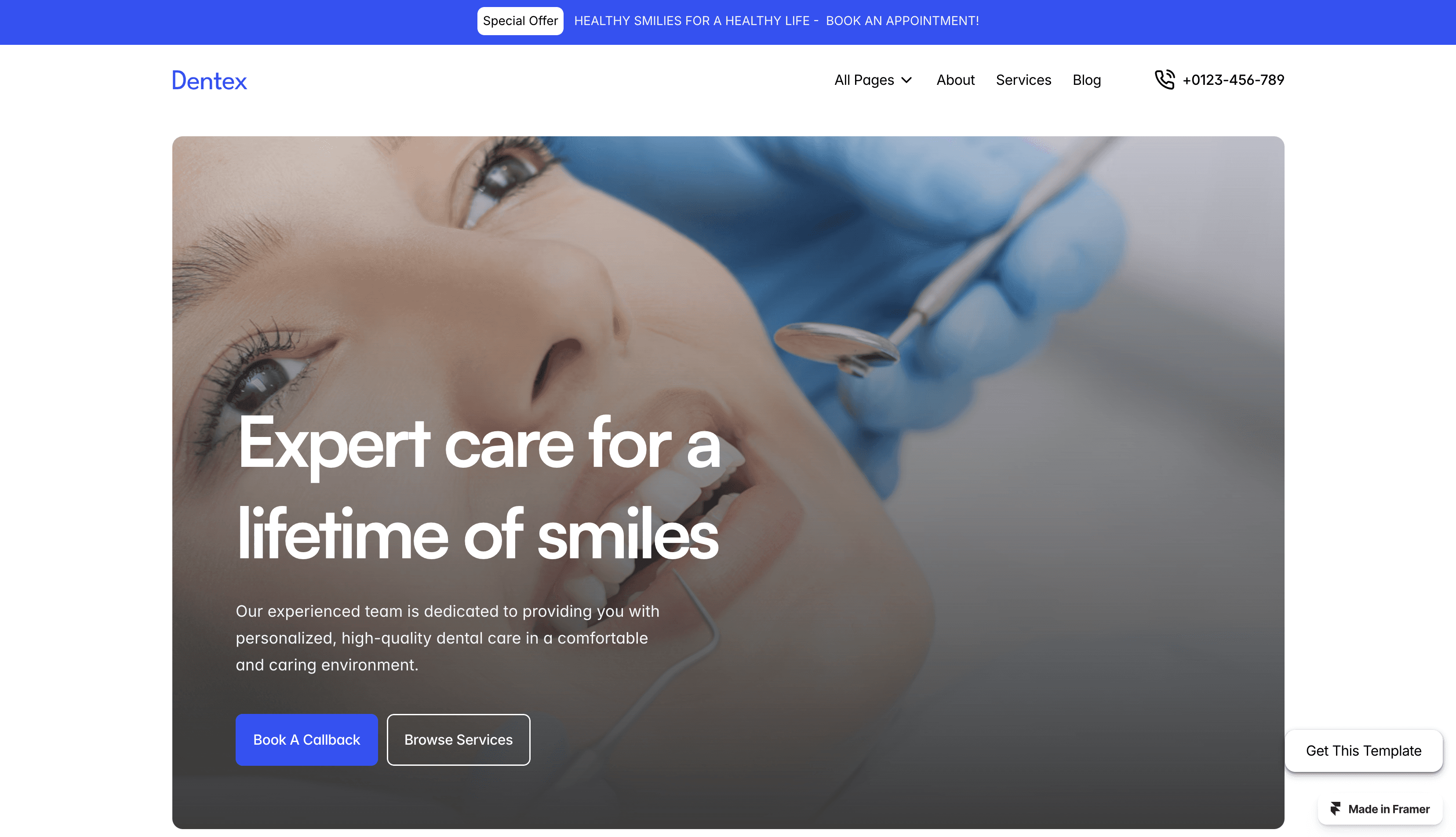Expand the All Pages chevron arrow
Screen dimensions: 1456x837
click(907, 80)
